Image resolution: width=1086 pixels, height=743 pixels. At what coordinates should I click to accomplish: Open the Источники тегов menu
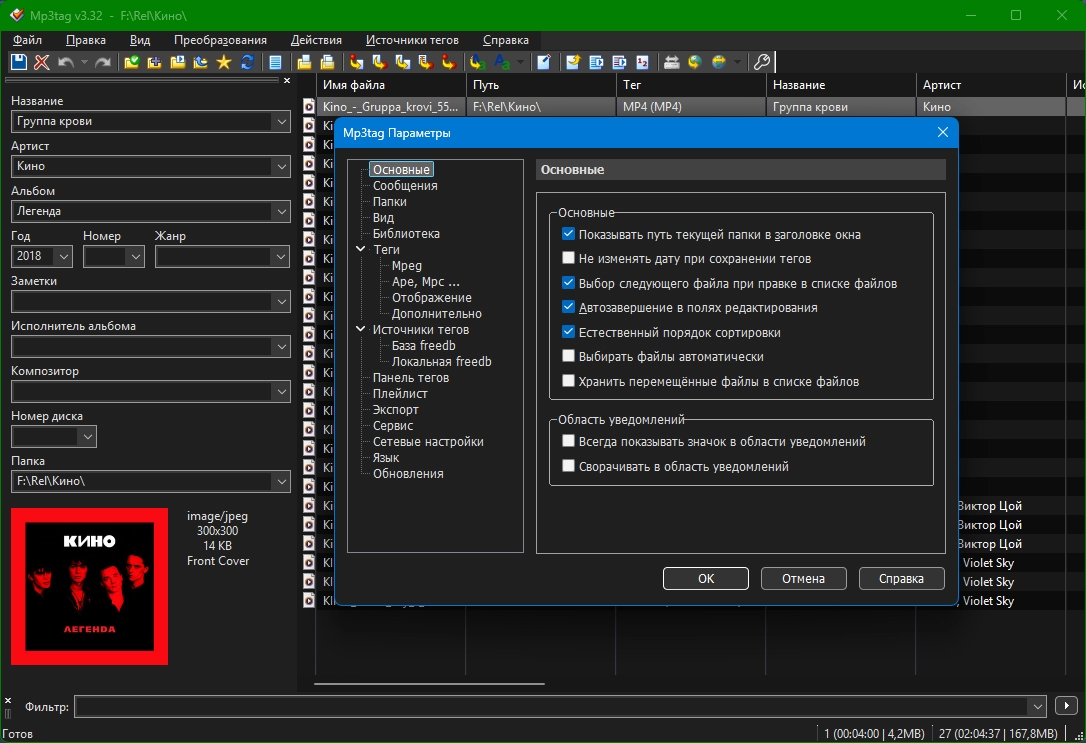(412, 40)
